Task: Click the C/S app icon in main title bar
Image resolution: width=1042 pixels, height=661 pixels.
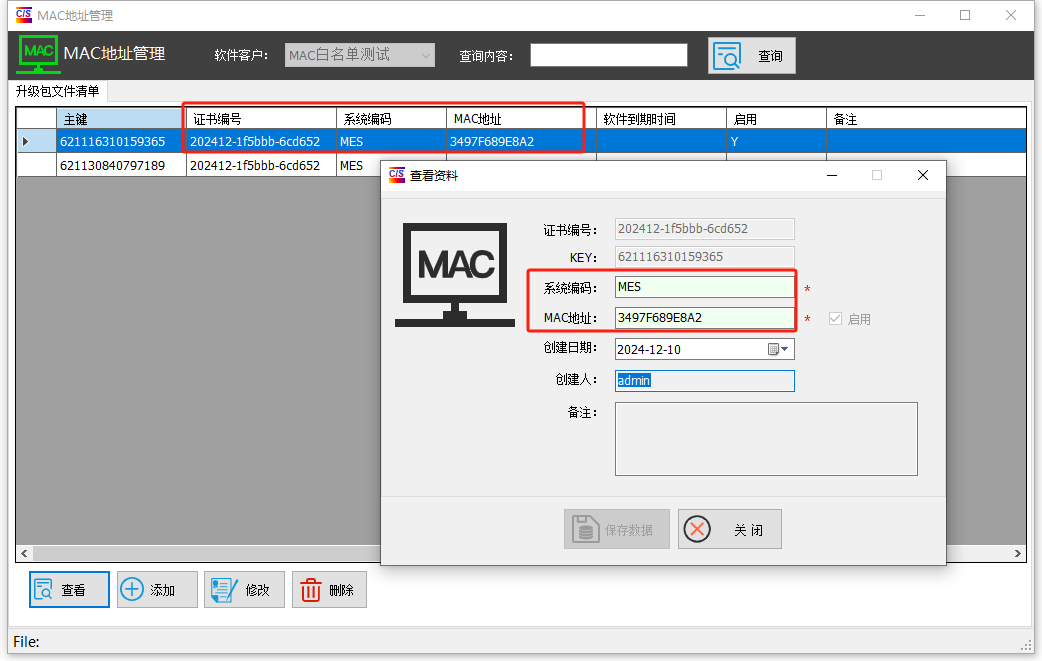Action: coord(23,15)
